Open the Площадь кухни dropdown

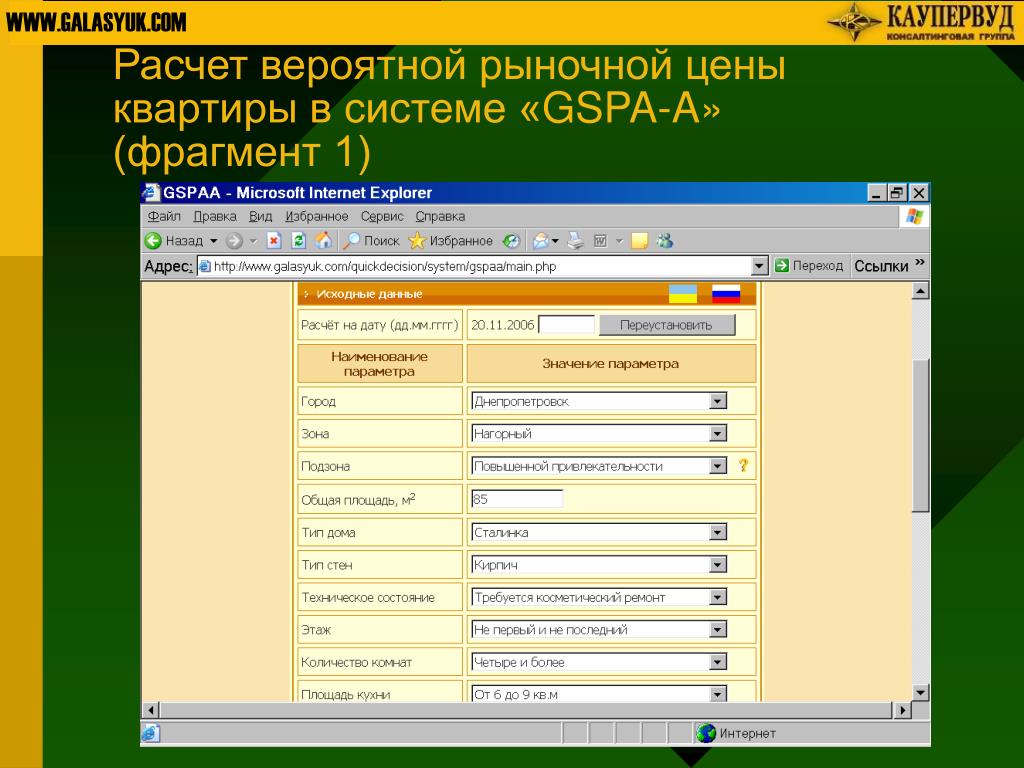coord(718,694)
